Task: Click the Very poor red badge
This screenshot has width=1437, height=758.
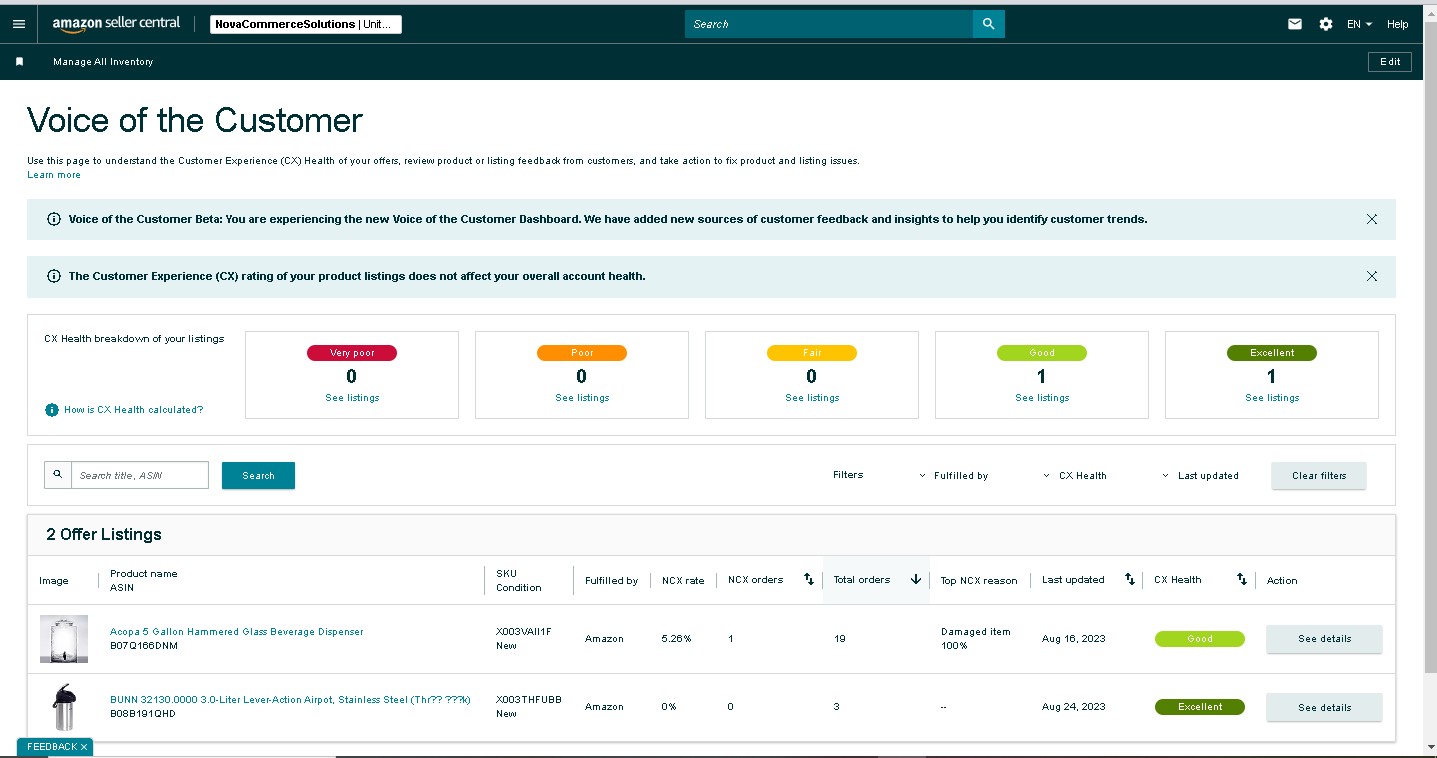Action: pos(352,353)
